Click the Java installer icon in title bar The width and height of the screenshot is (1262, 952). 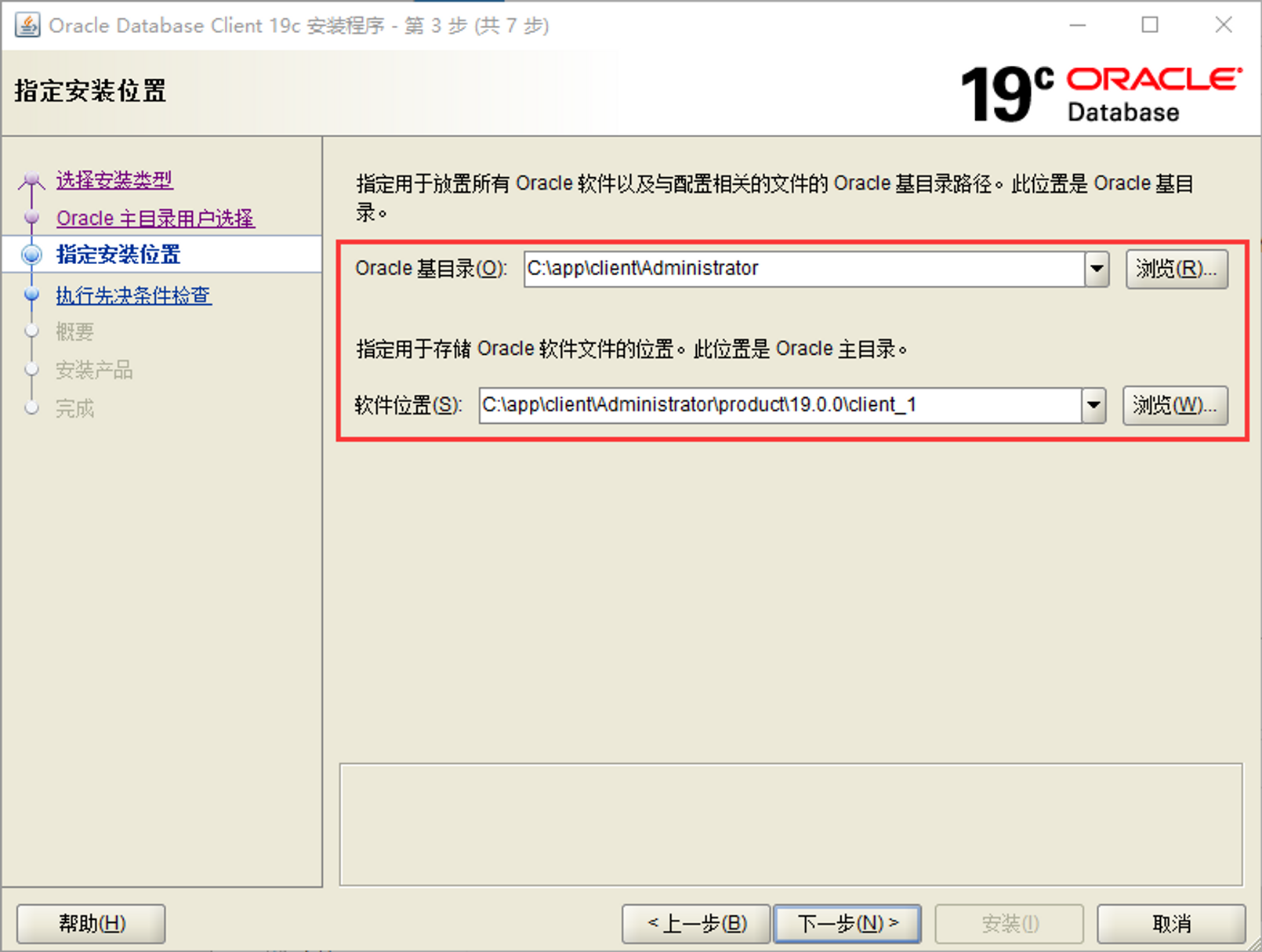[27, 25]
